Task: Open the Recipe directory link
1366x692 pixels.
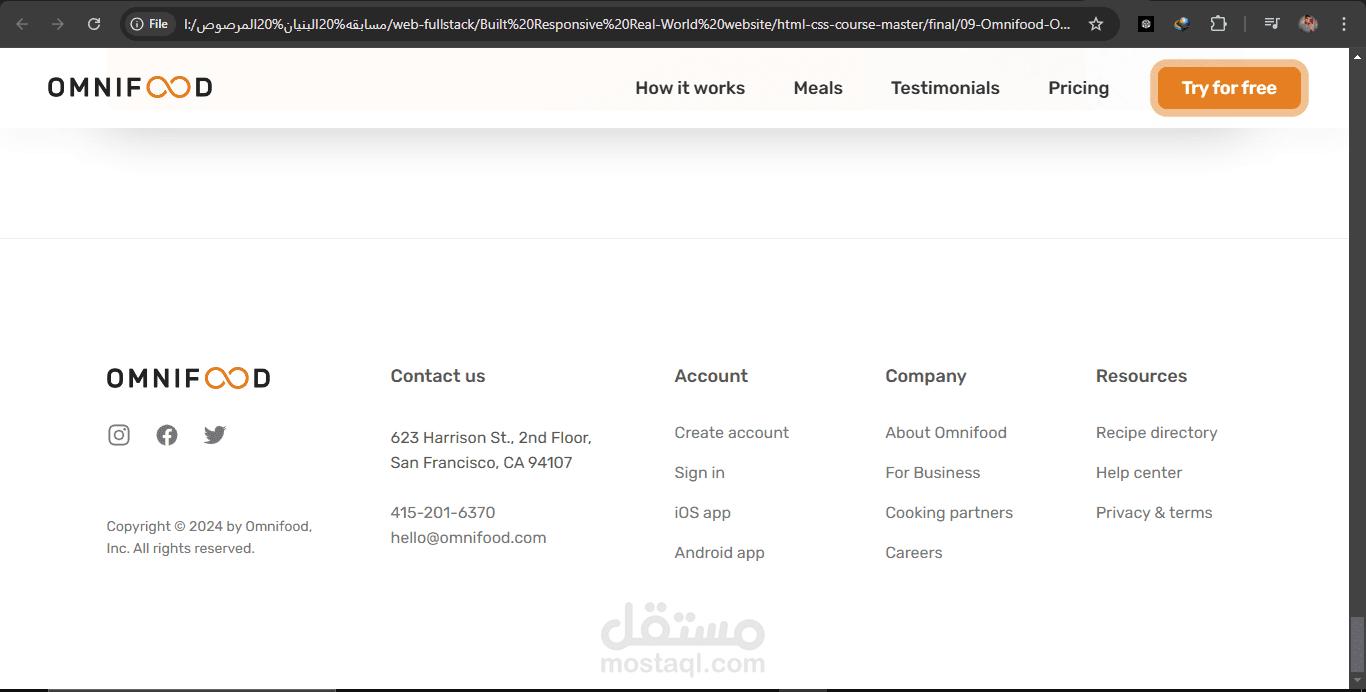Action: (x=1156, y=433)
